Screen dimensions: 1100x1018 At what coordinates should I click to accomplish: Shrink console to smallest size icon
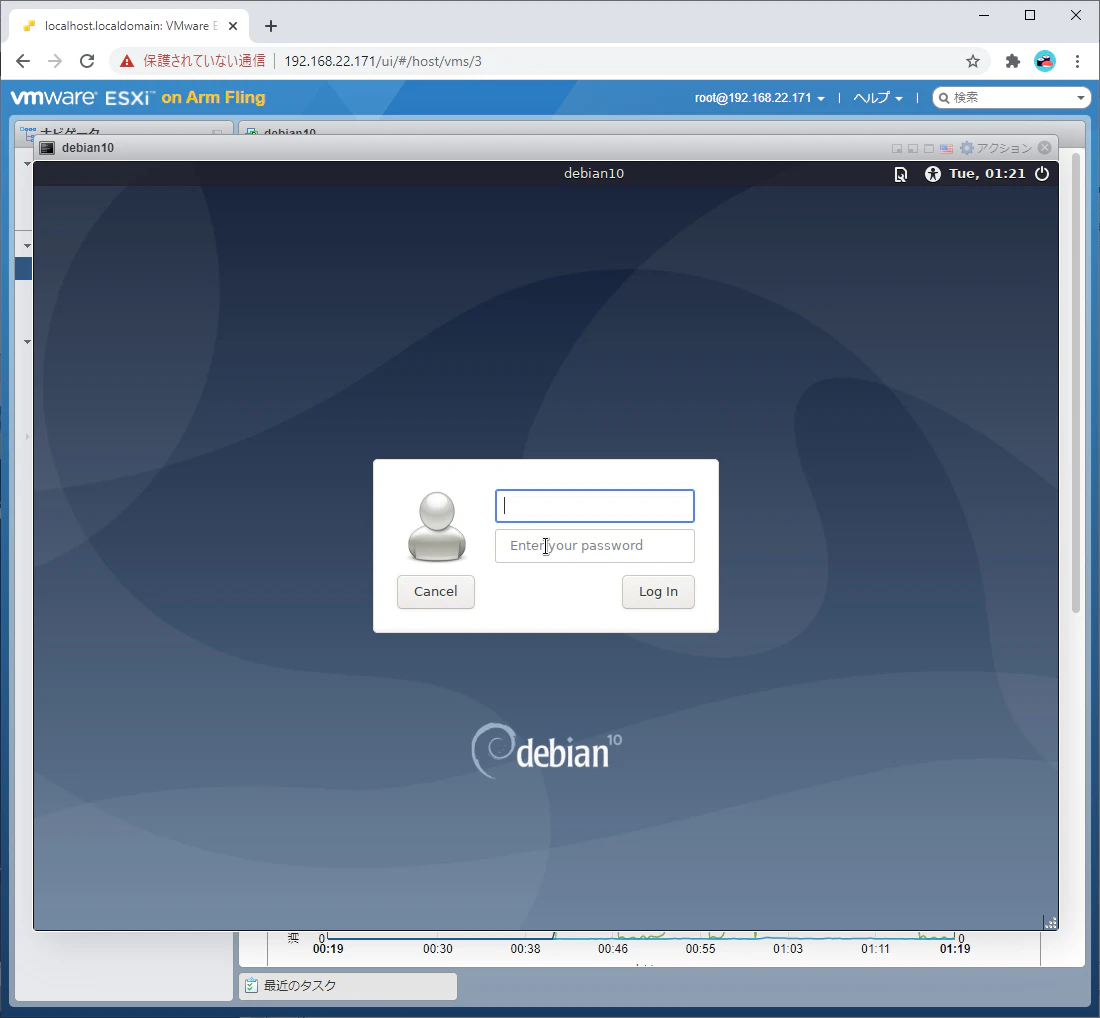(x=897, y=149)
